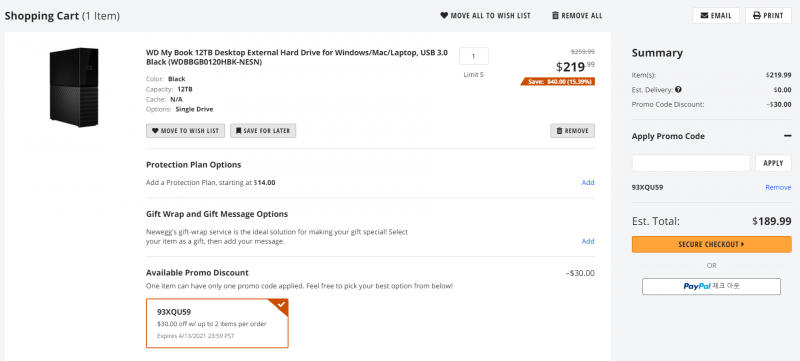Click the Est. Total $189.99 amount
The width and height of the screenshot is (800, 361).
click(772, 221)
